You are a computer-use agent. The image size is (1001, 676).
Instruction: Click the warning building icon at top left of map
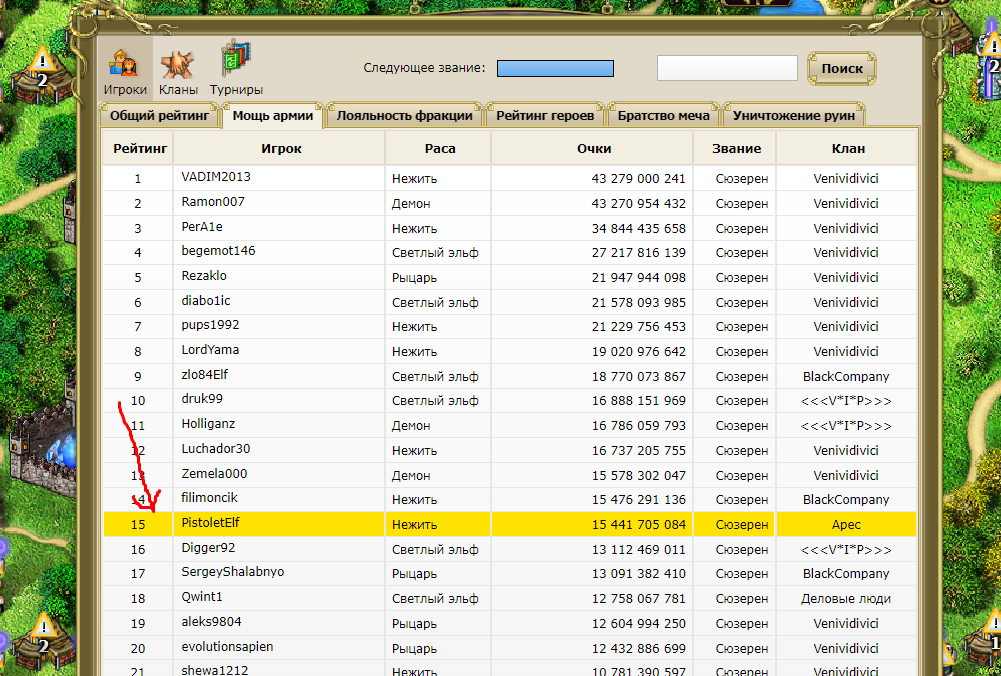pos(41,75)
